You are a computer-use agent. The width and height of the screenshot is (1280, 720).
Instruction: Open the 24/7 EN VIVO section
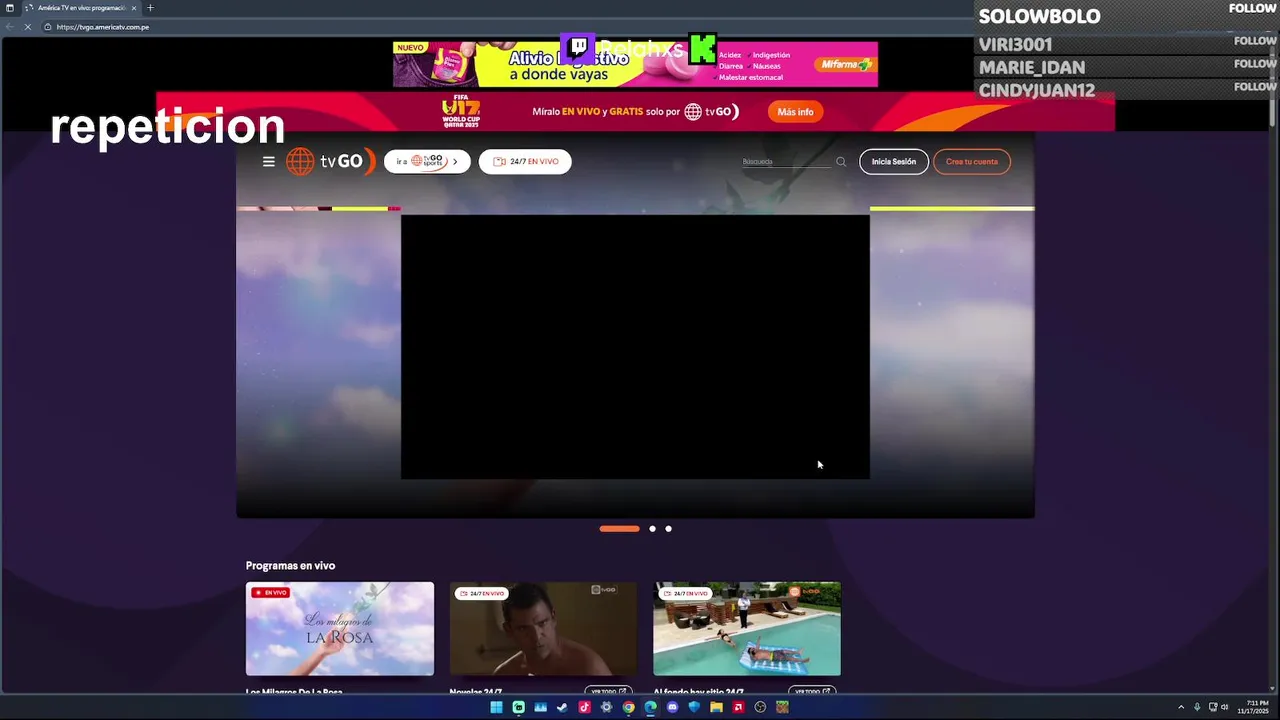click(525, 161)
